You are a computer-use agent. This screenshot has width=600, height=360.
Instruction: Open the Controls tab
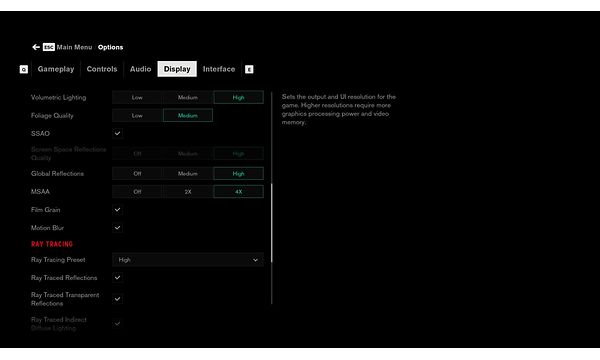(x=102, y=69)
